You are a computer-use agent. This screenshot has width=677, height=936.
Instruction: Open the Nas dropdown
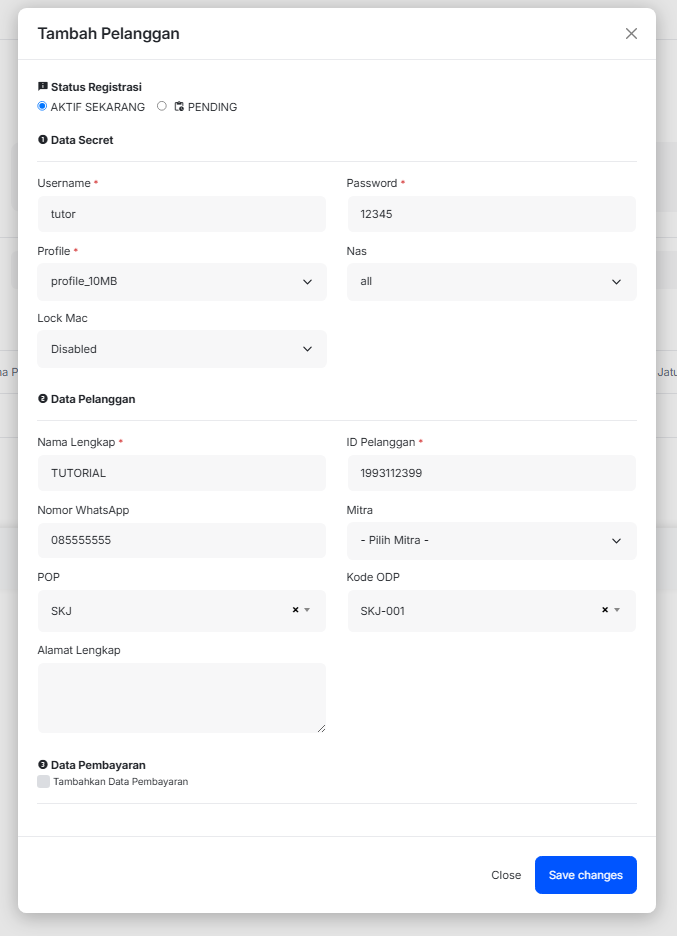pyautogui.click(x=491, y=282)
